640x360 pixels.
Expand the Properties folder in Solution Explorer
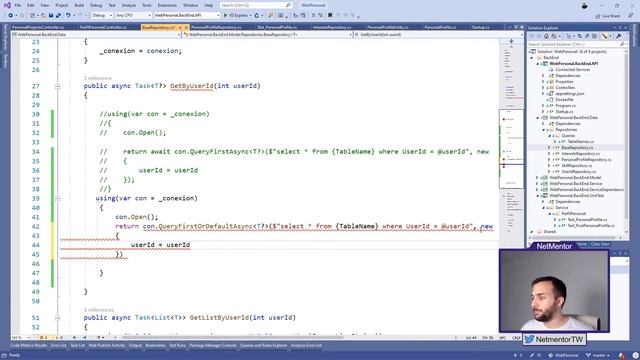(543, 82)
